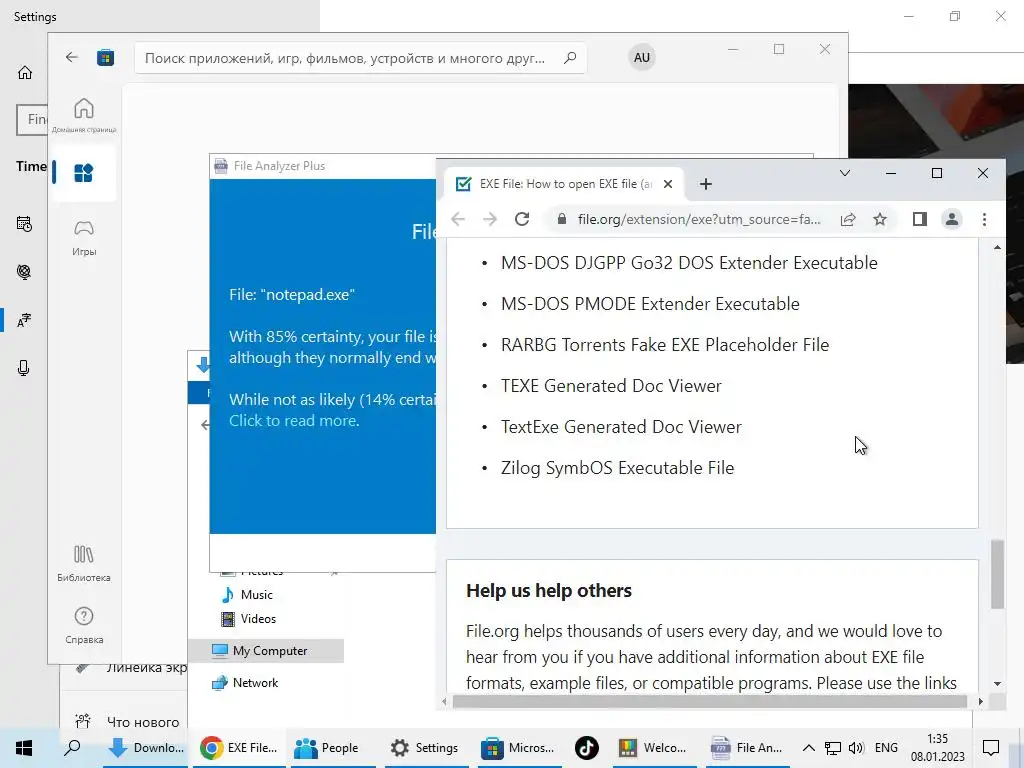Go back in Chrome browser
1024x768 pixels.
click(x=458, y=219)
